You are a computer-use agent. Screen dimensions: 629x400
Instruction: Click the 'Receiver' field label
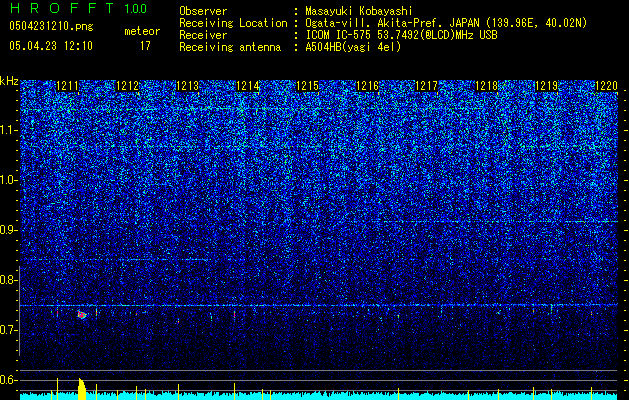click(x=203, y=35)
